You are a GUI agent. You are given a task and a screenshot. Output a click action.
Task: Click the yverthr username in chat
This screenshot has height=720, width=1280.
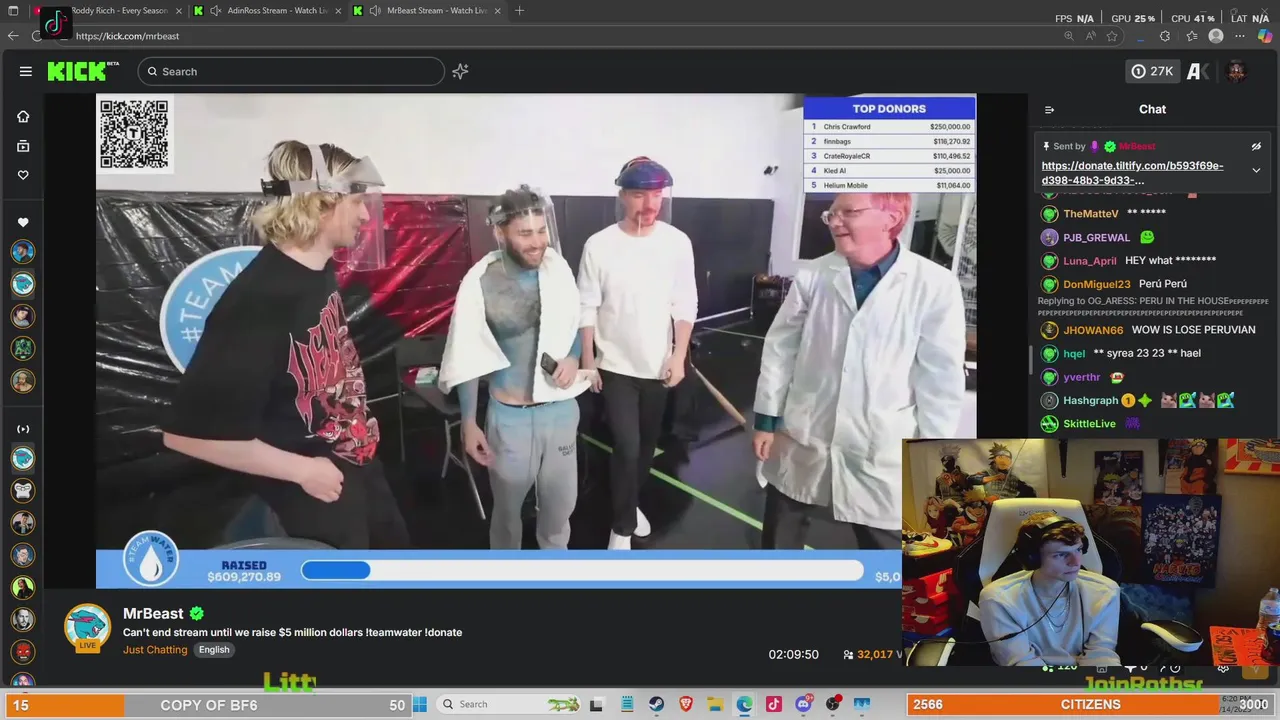(1082, 377)
